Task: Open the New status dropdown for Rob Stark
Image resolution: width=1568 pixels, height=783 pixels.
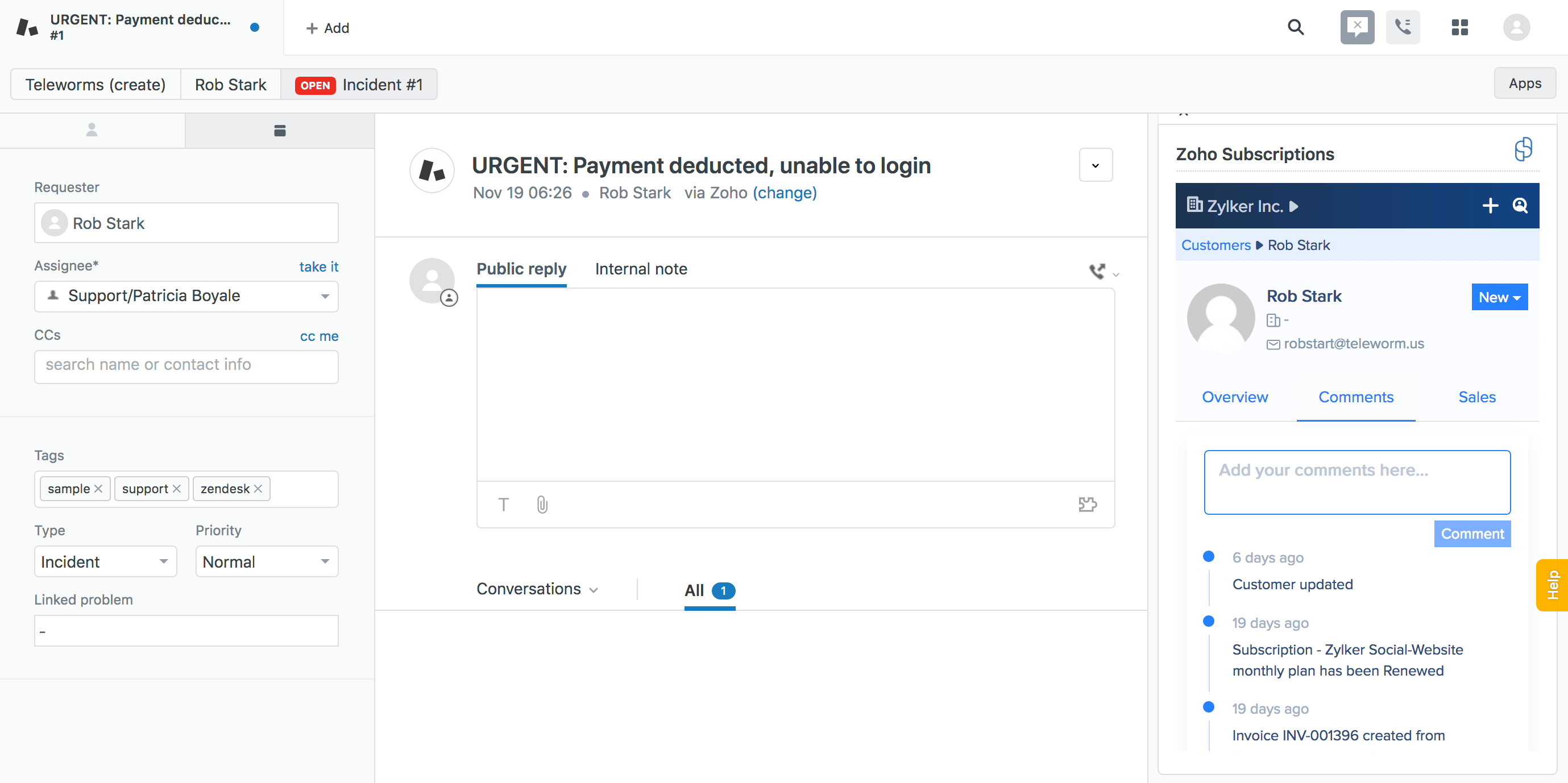Action: pos(1499,297)
